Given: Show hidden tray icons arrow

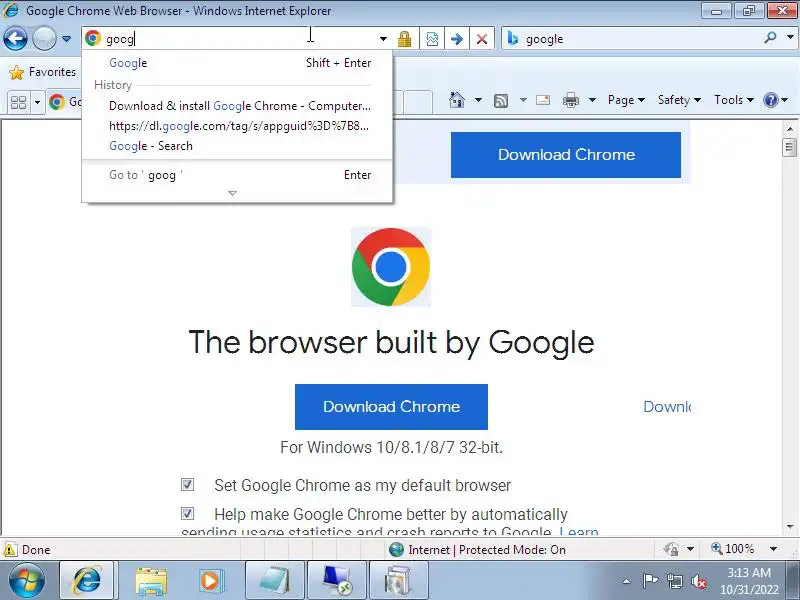Looking at the screenshot, I should [x=627, y=581].
